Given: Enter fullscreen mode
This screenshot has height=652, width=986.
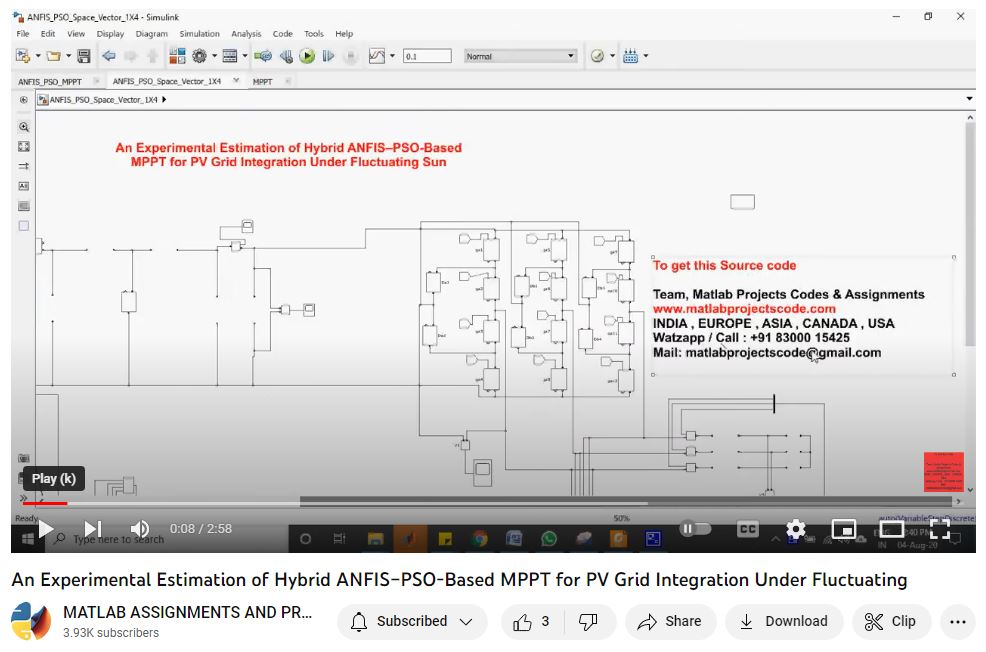Looking at the screenshot, I should click(x=940, y=529).
